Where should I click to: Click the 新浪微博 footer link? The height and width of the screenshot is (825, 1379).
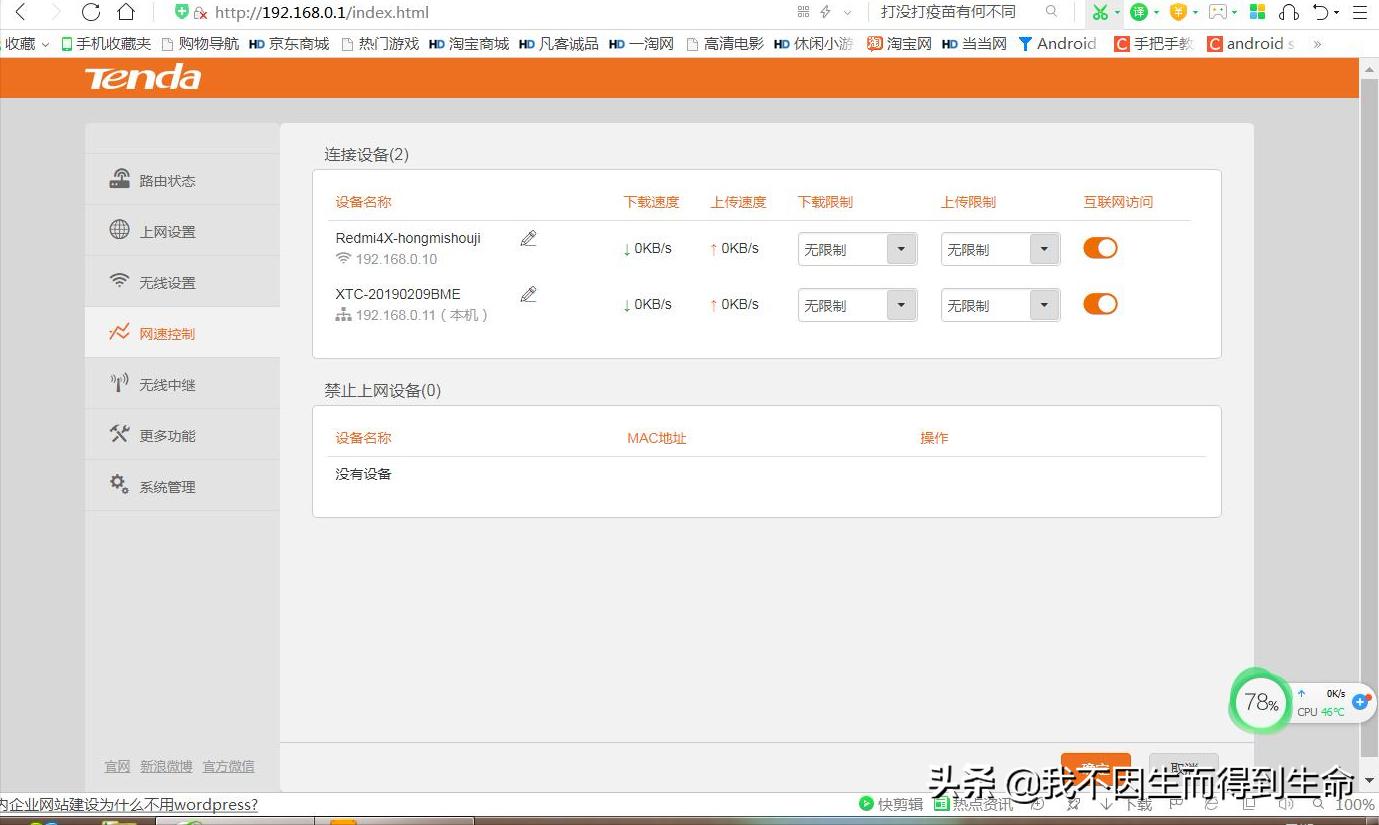click(166, 766)
